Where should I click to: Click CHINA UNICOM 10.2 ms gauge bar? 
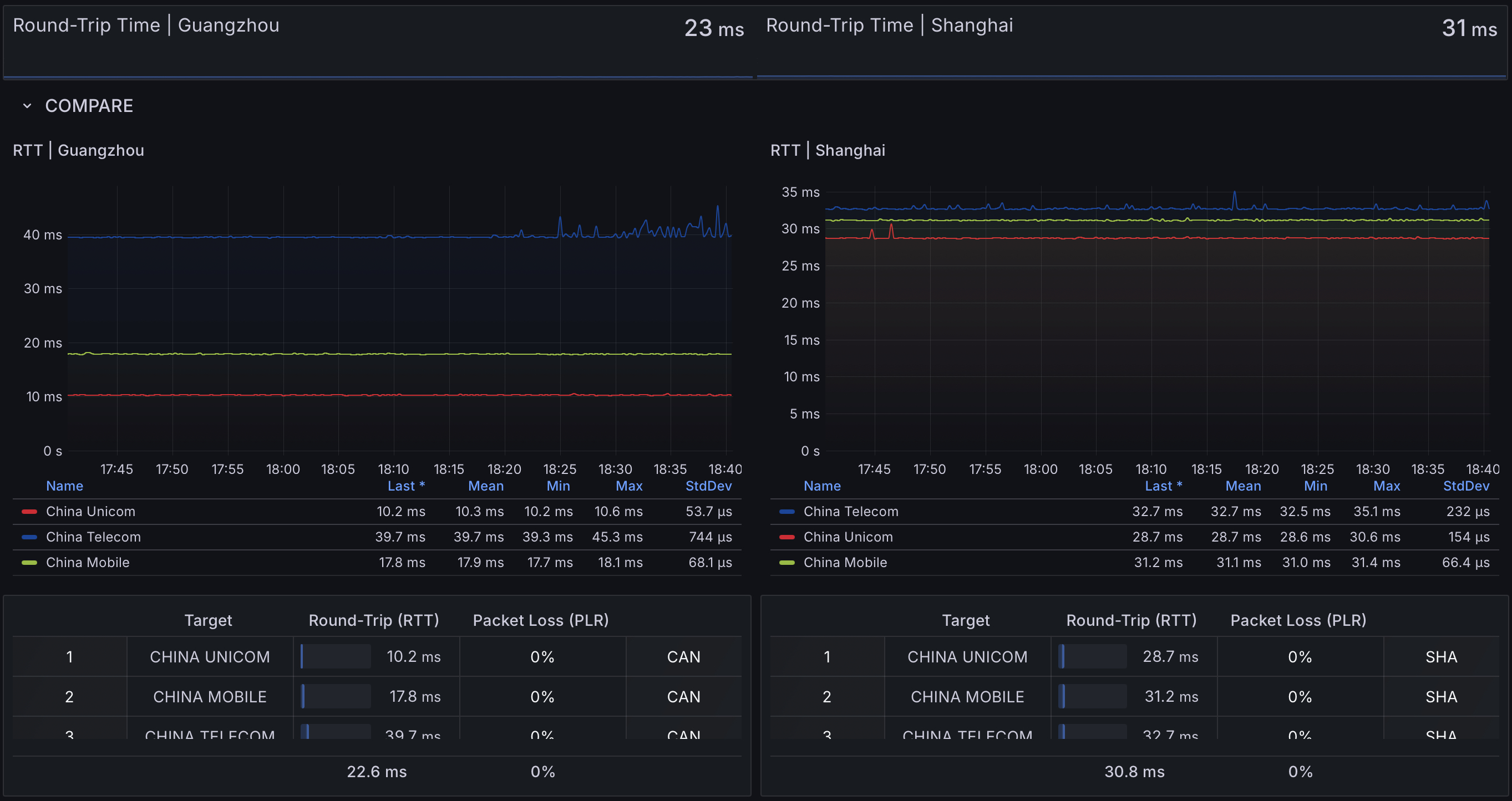pyautogui.click(x=335, y=657)
